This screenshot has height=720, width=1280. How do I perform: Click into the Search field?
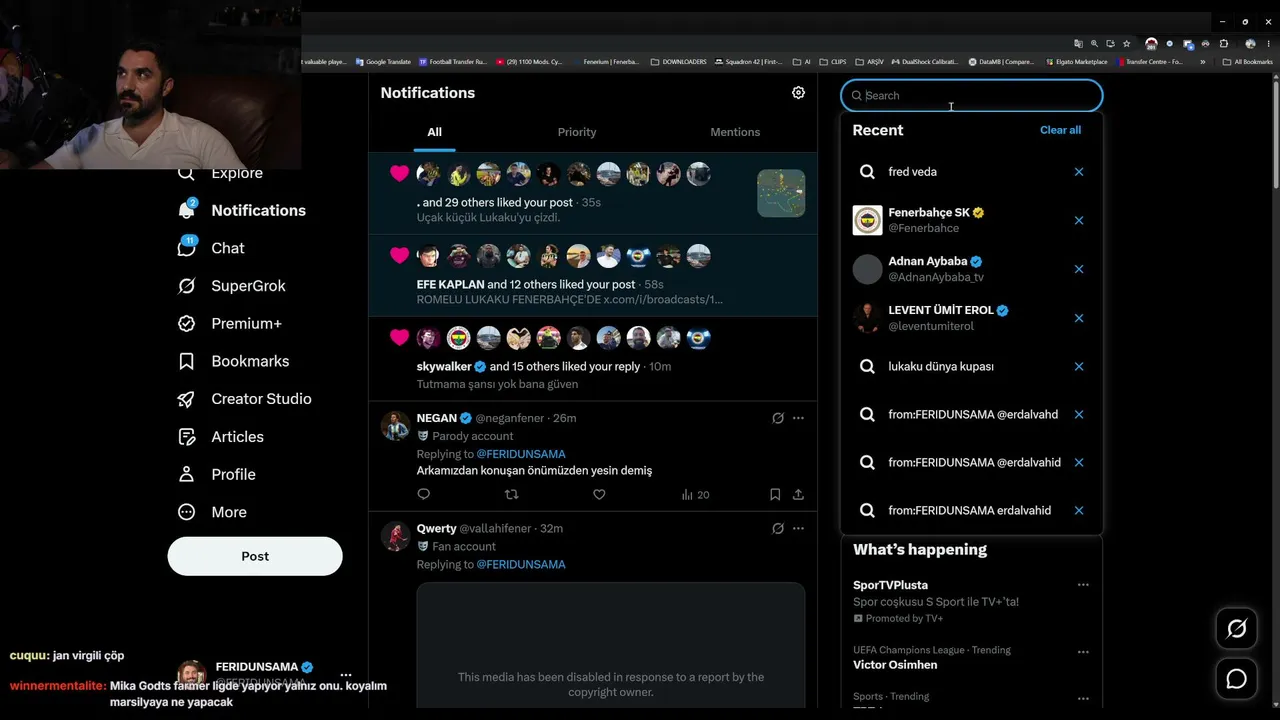pyautogui.click(x=972, y=96)
